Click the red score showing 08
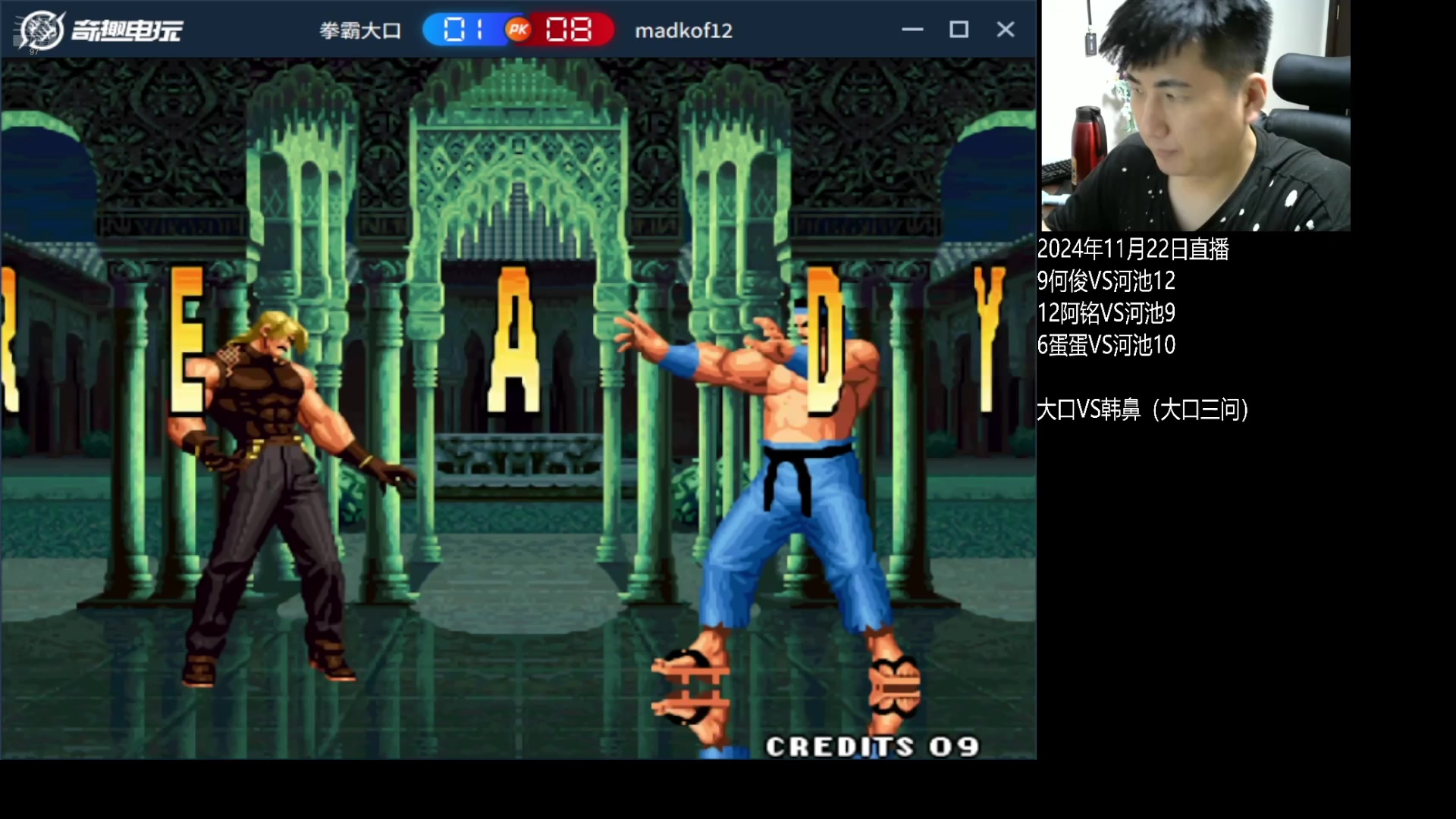 569,30
